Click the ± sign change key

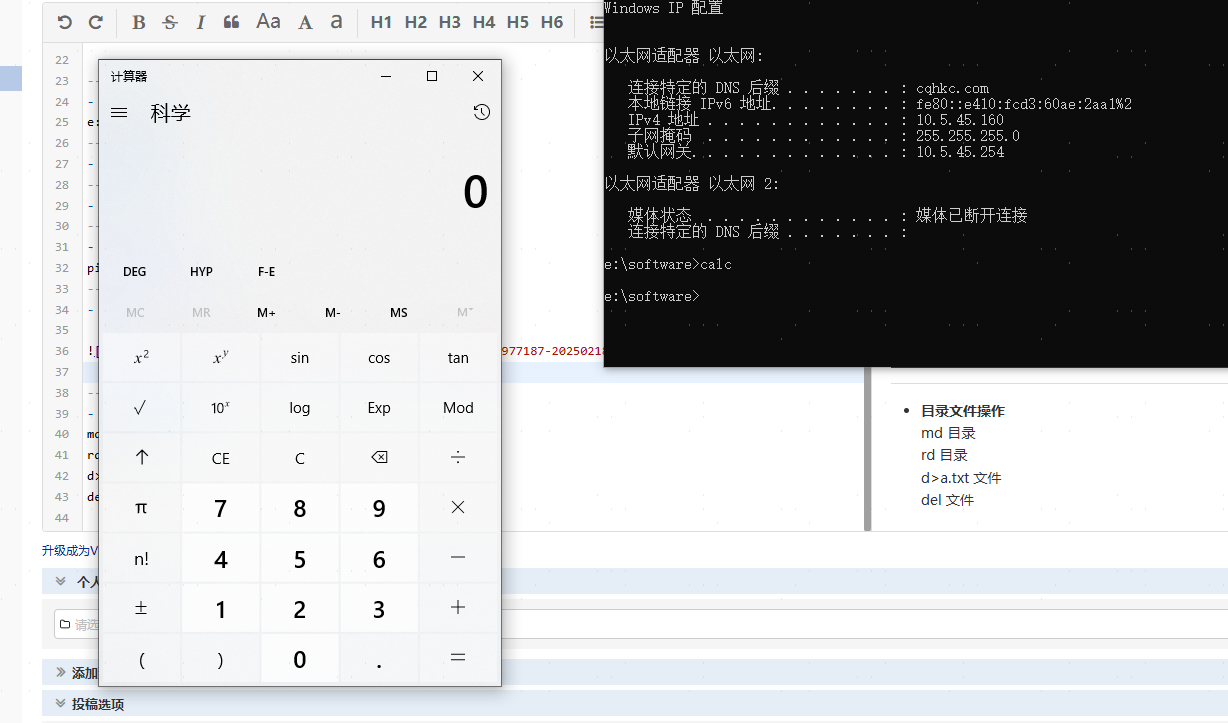142,609
